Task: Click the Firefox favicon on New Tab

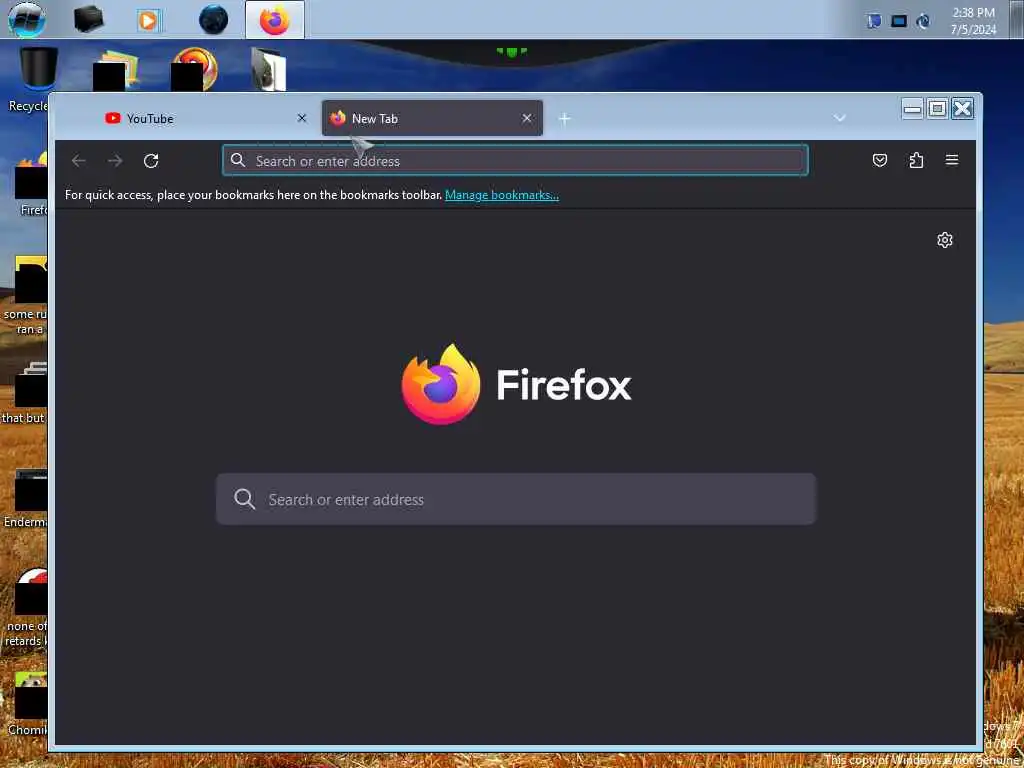Action: pos(338,118)
